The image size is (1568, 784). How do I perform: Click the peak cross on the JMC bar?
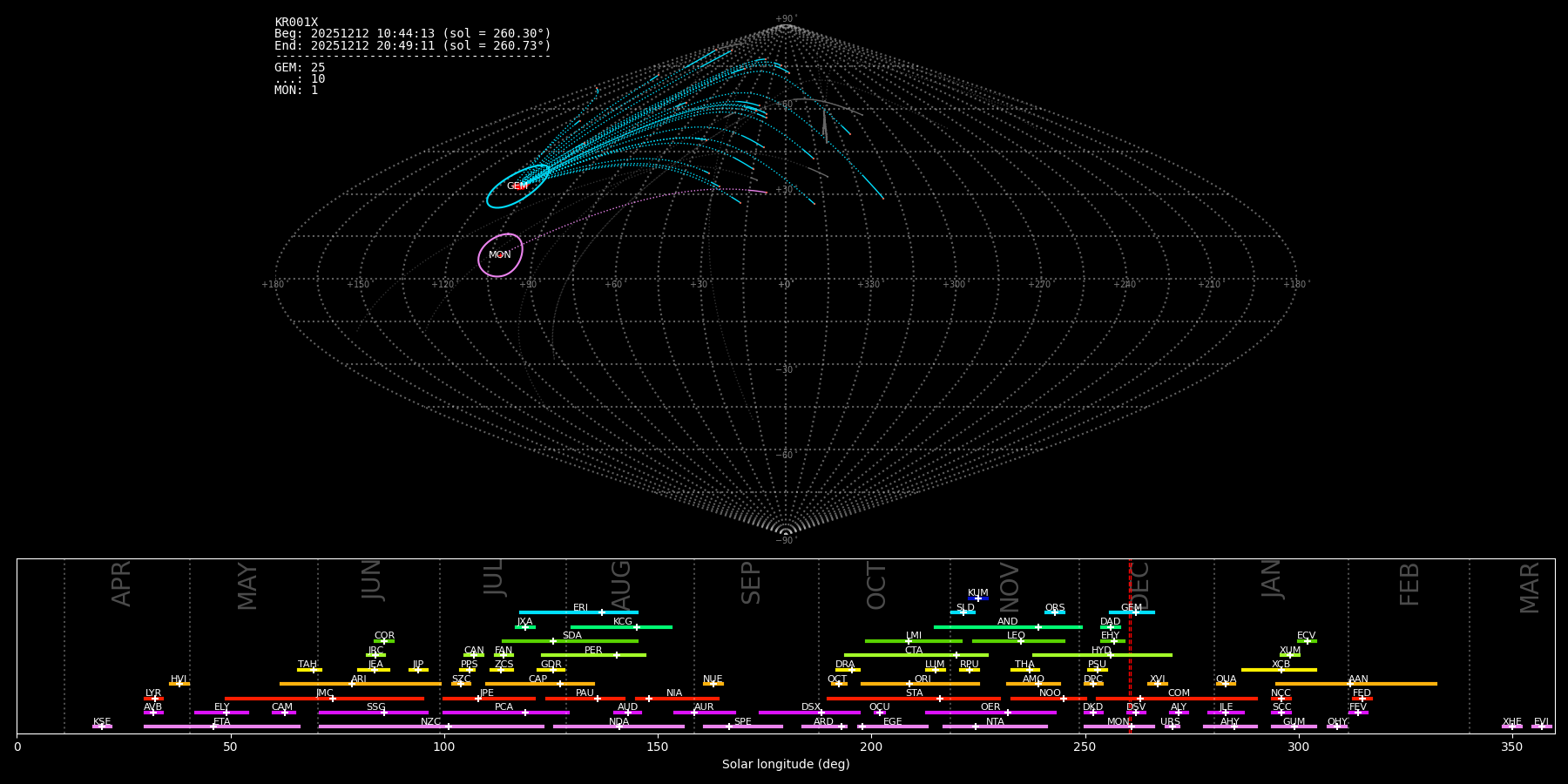click(333, 699)
